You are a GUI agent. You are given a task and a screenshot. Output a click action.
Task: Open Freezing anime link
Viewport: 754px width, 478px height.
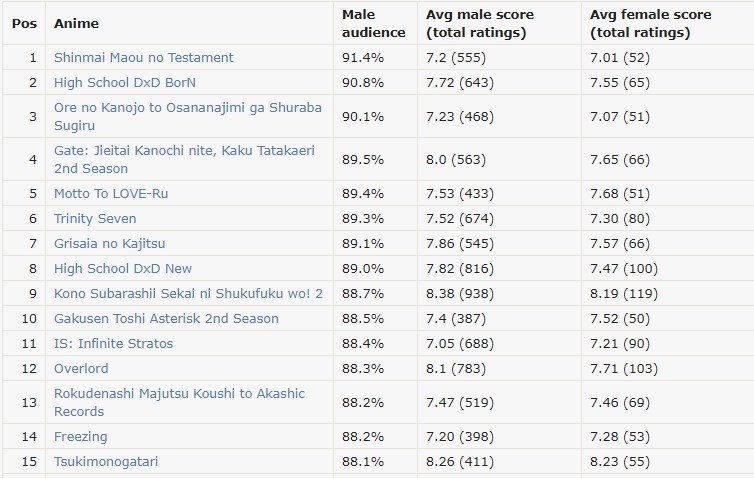pyautogui.click(x=81, y=437)
